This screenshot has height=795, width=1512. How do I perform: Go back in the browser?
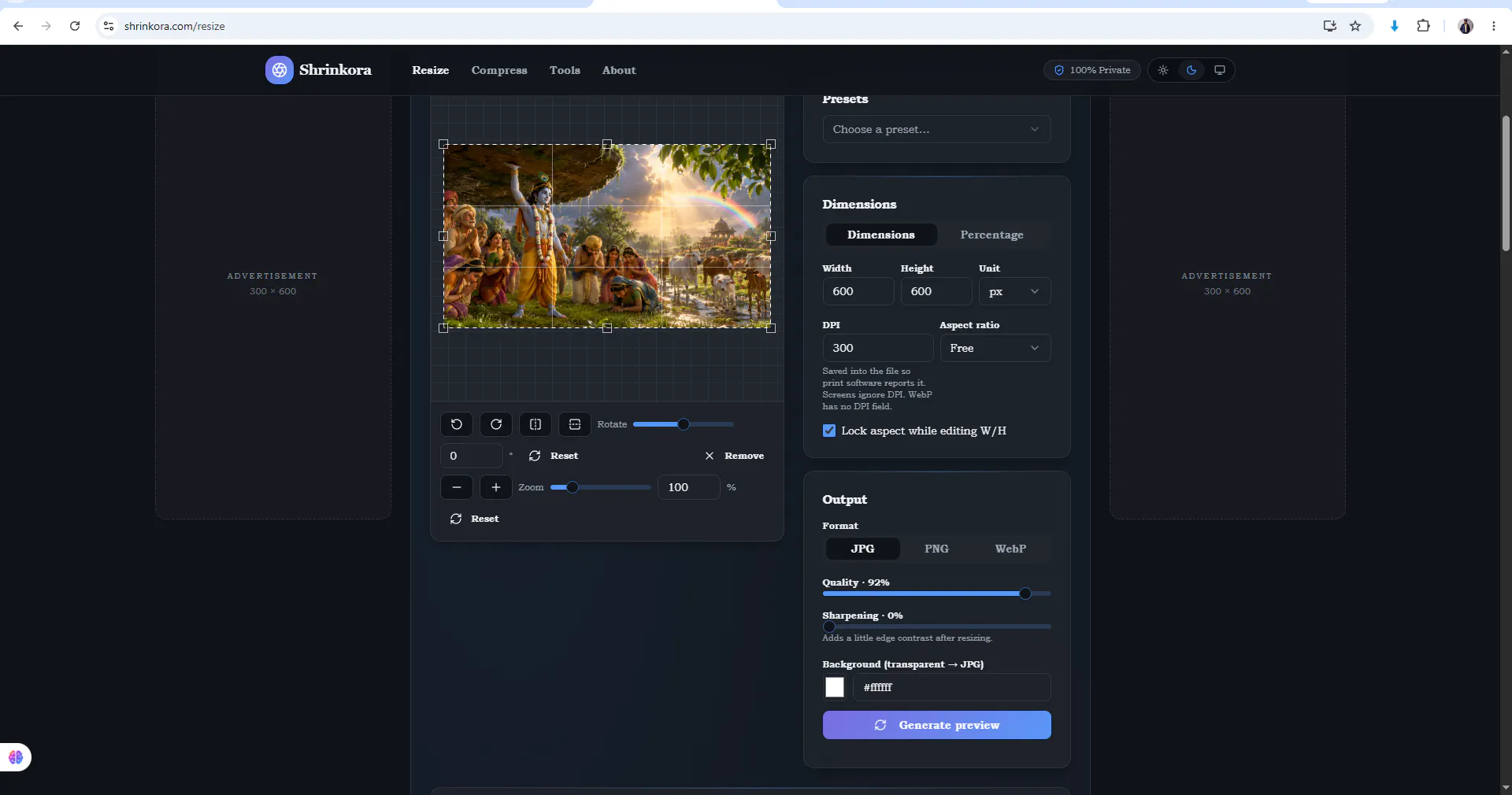tap(18, 26)
